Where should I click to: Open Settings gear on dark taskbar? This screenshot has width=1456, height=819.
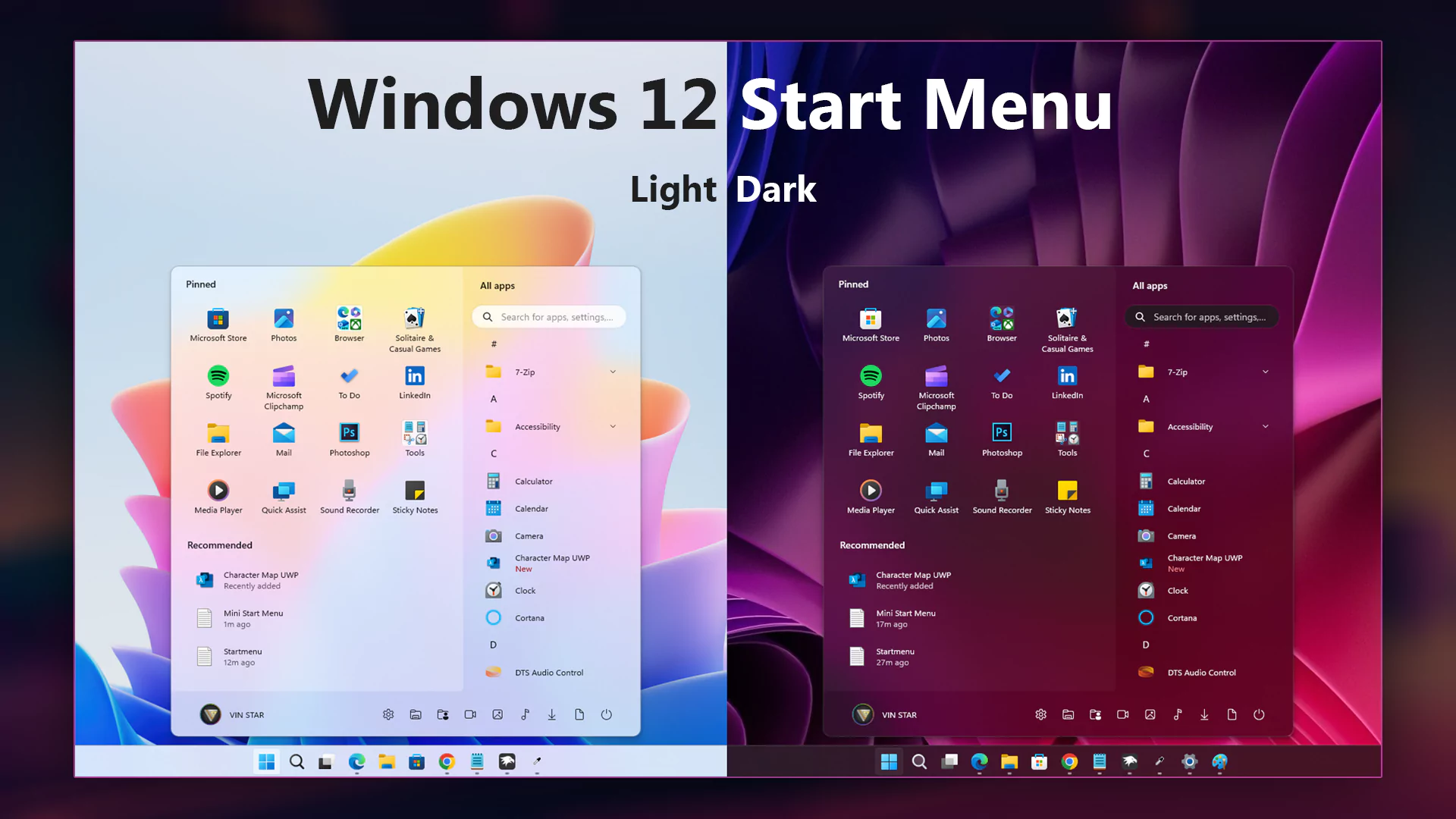[1189, 761]
